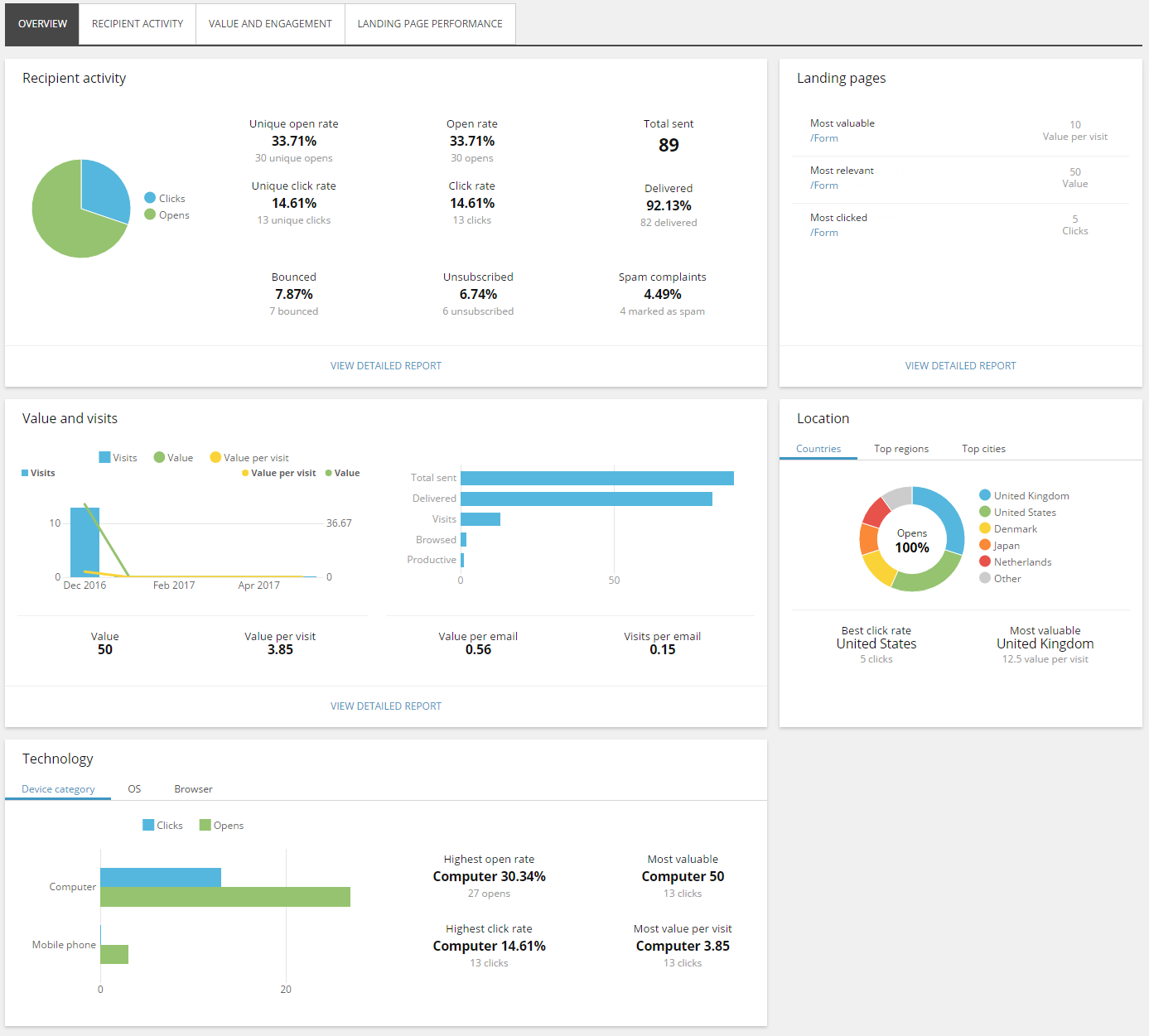View detailed report for Value and visits

tap(385, 706)
